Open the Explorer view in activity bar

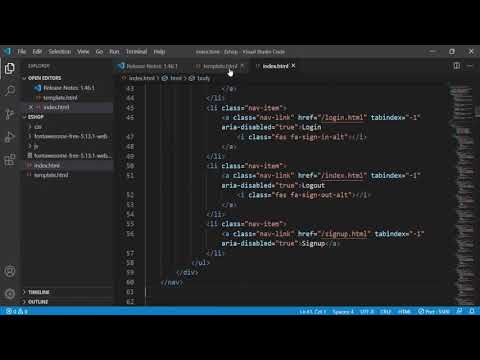(10, 69)
